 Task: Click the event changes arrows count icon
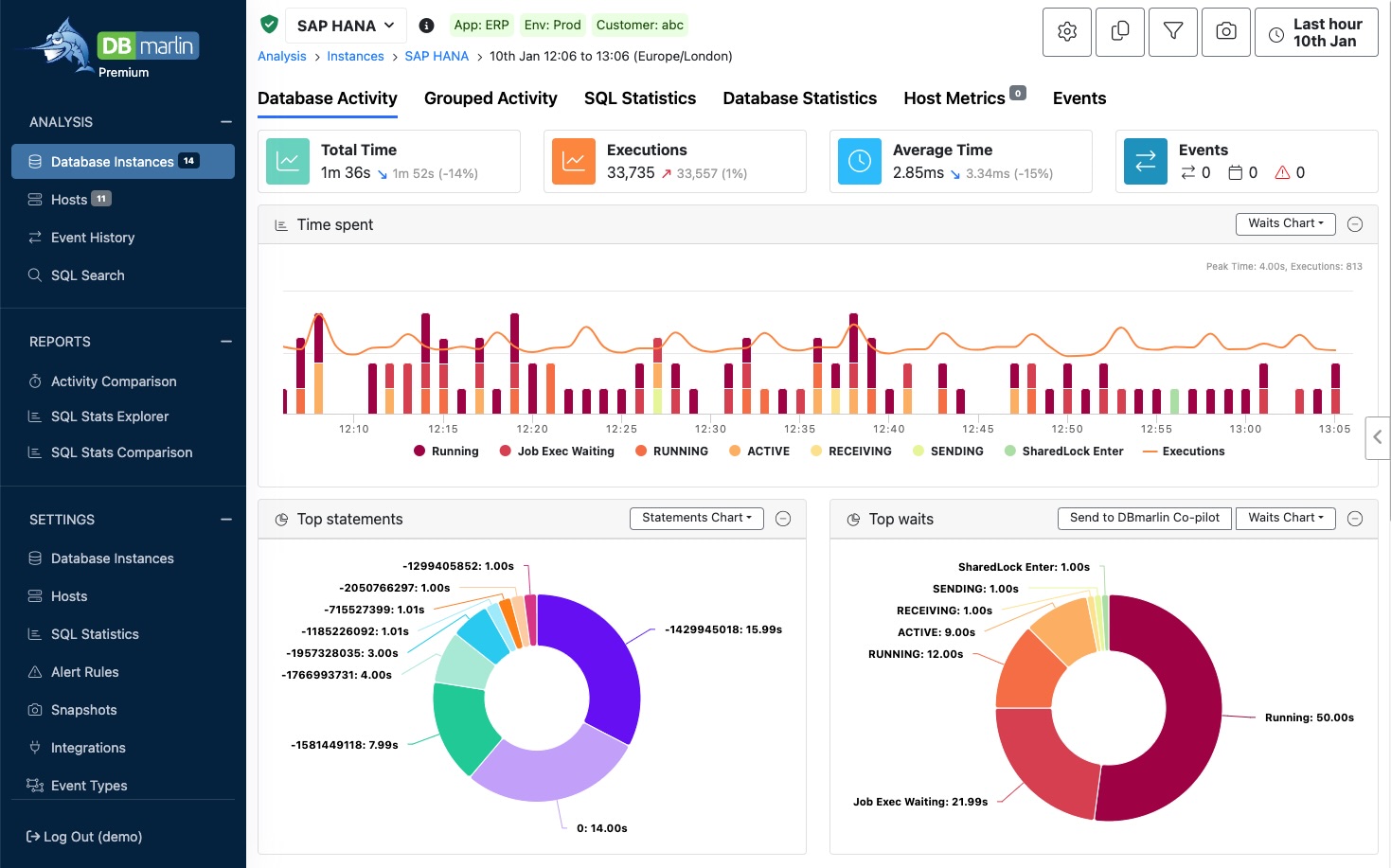[1187, 172]
